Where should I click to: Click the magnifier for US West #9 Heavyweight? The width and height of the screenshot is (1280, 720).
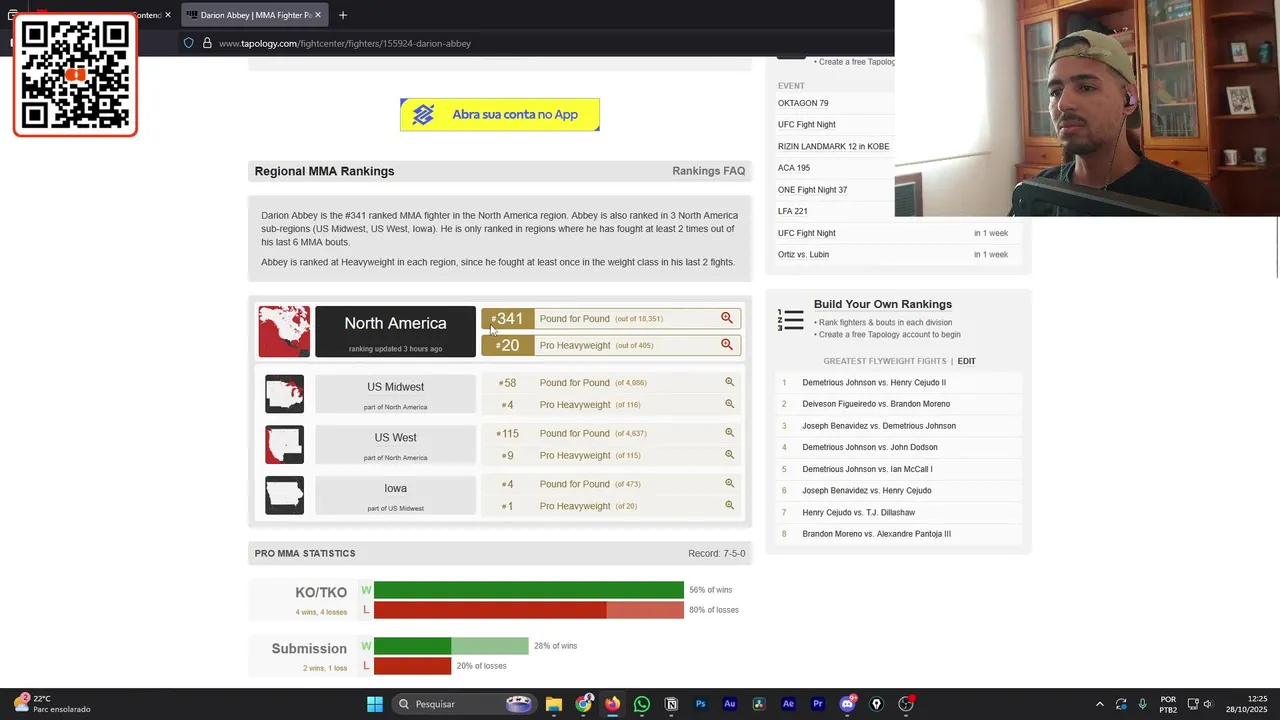pos(729,455)
